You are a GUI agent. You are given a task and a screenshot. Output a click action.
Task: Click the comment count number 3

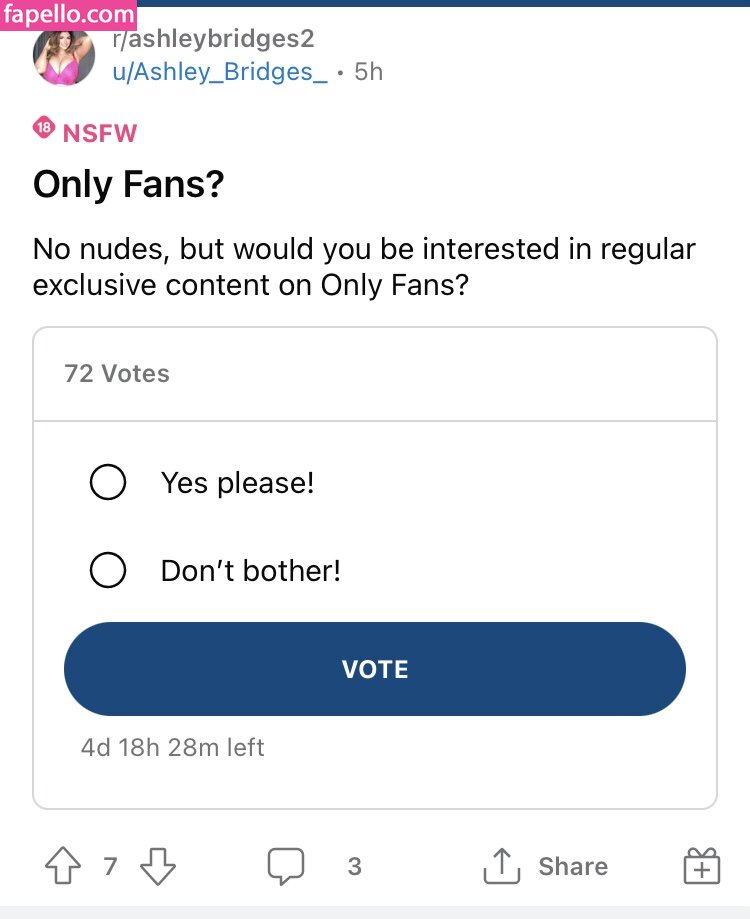pos(354,866)
